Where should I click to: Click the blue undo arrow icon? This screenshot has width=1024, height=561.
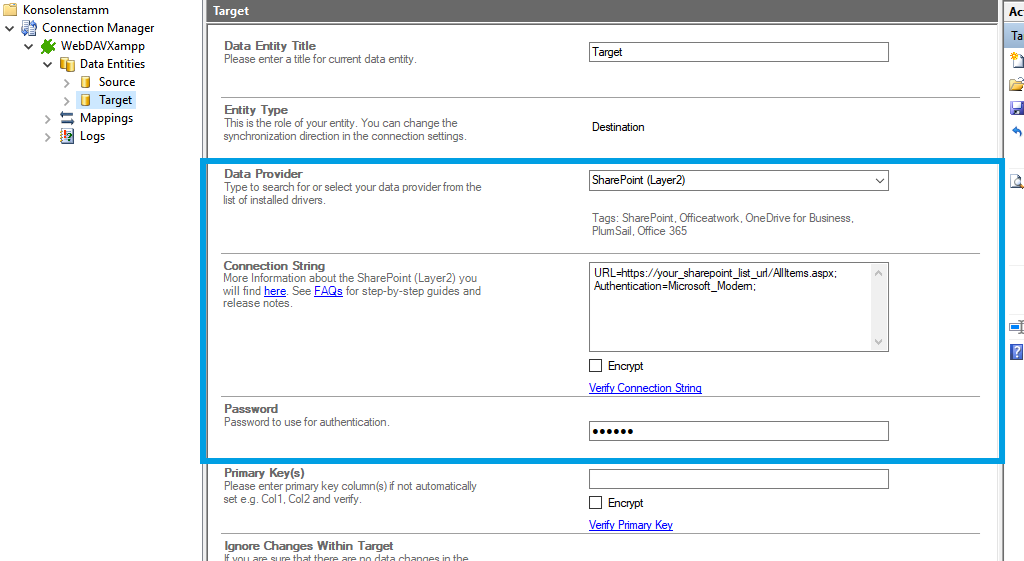click(x=1017, y=131)
